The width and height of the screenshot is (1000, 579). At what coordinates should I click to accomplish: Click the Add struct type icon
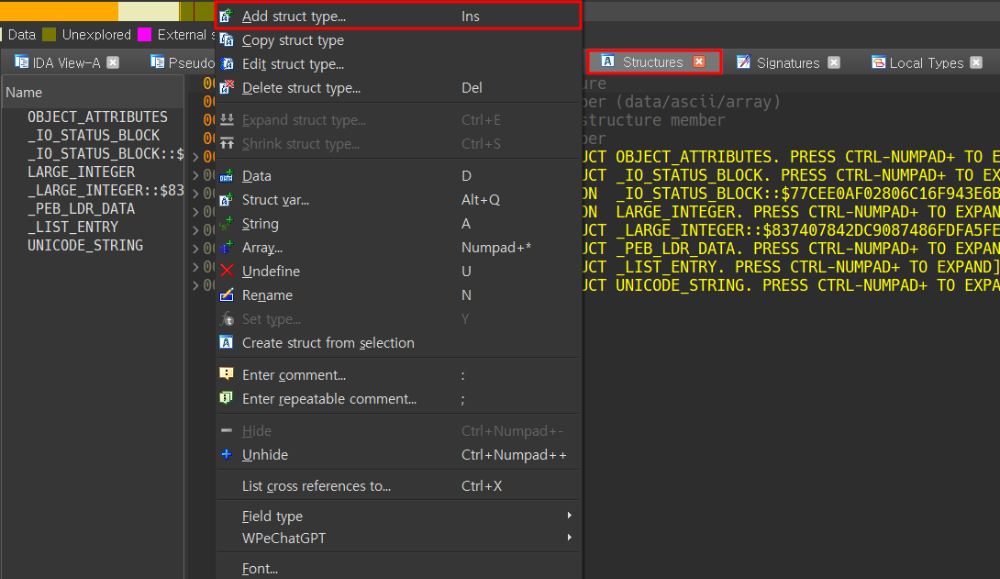click(x=226, y=16)
